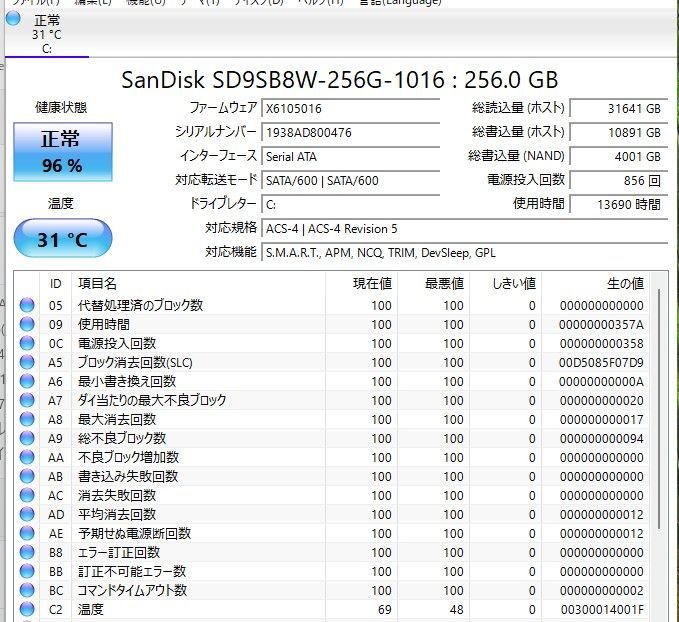This screenshot has width=679, height=622.
Task: Click status icon of row AB 書き込み失敗回数
Action: (27, 476)
